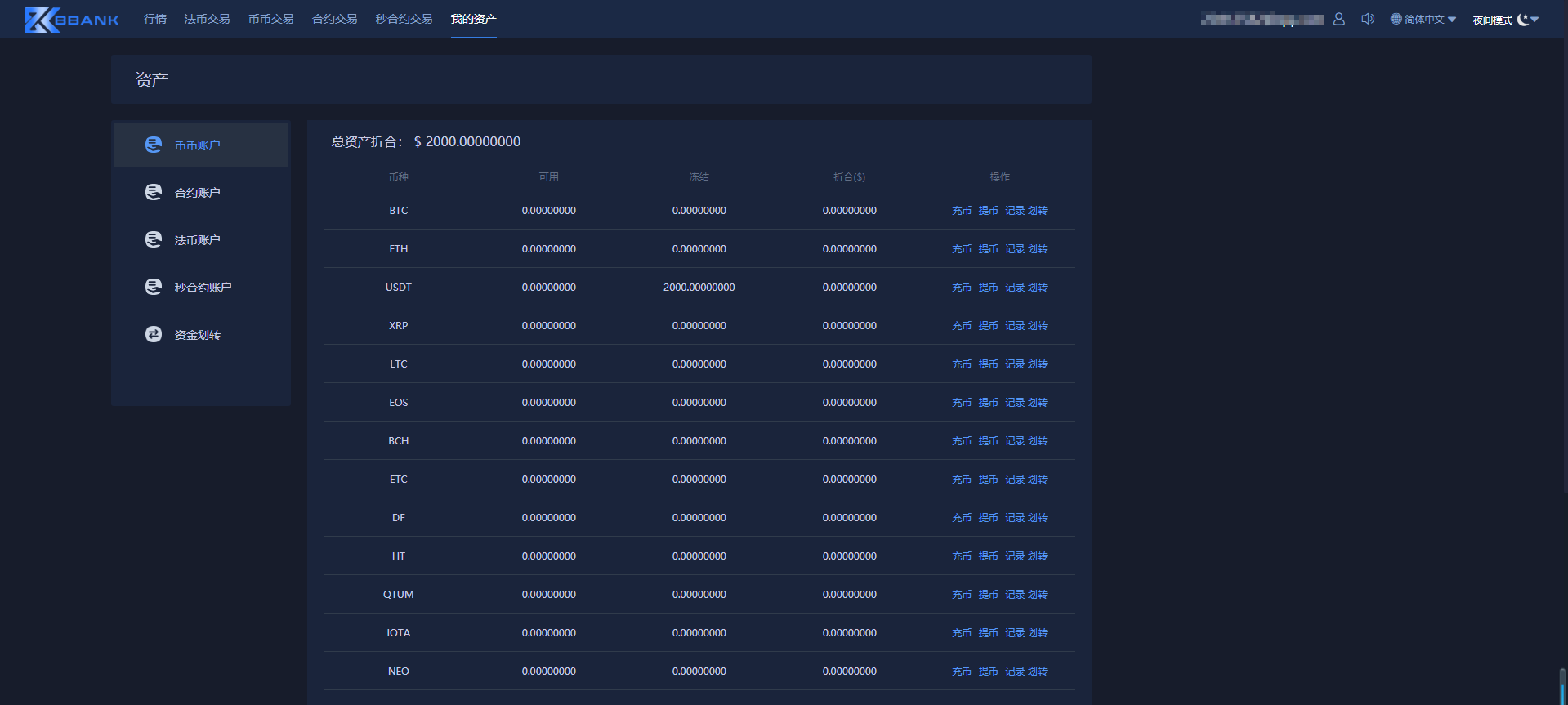Click 记录 in the IOTA row
The image size is (1568, 705).
[1015, 633]
